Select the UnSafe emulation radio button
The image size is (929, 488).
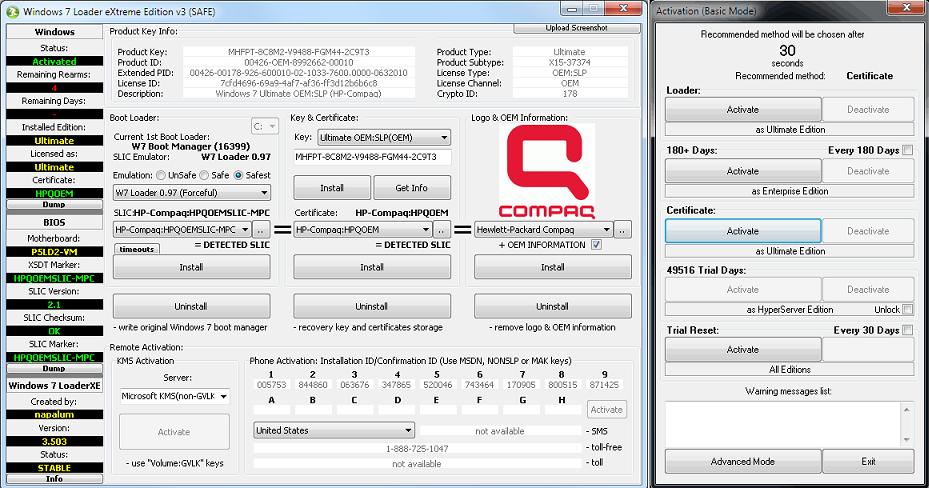click(x=161, y=175)
